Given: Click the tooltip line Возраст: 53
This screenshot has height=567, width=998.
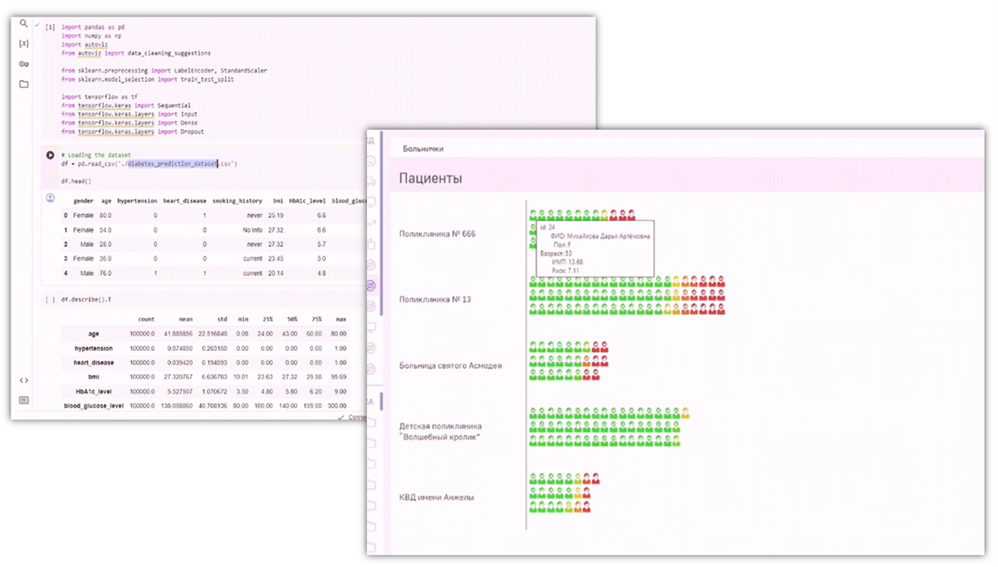Looking at the screenshot, I should [x=556, y=253].
